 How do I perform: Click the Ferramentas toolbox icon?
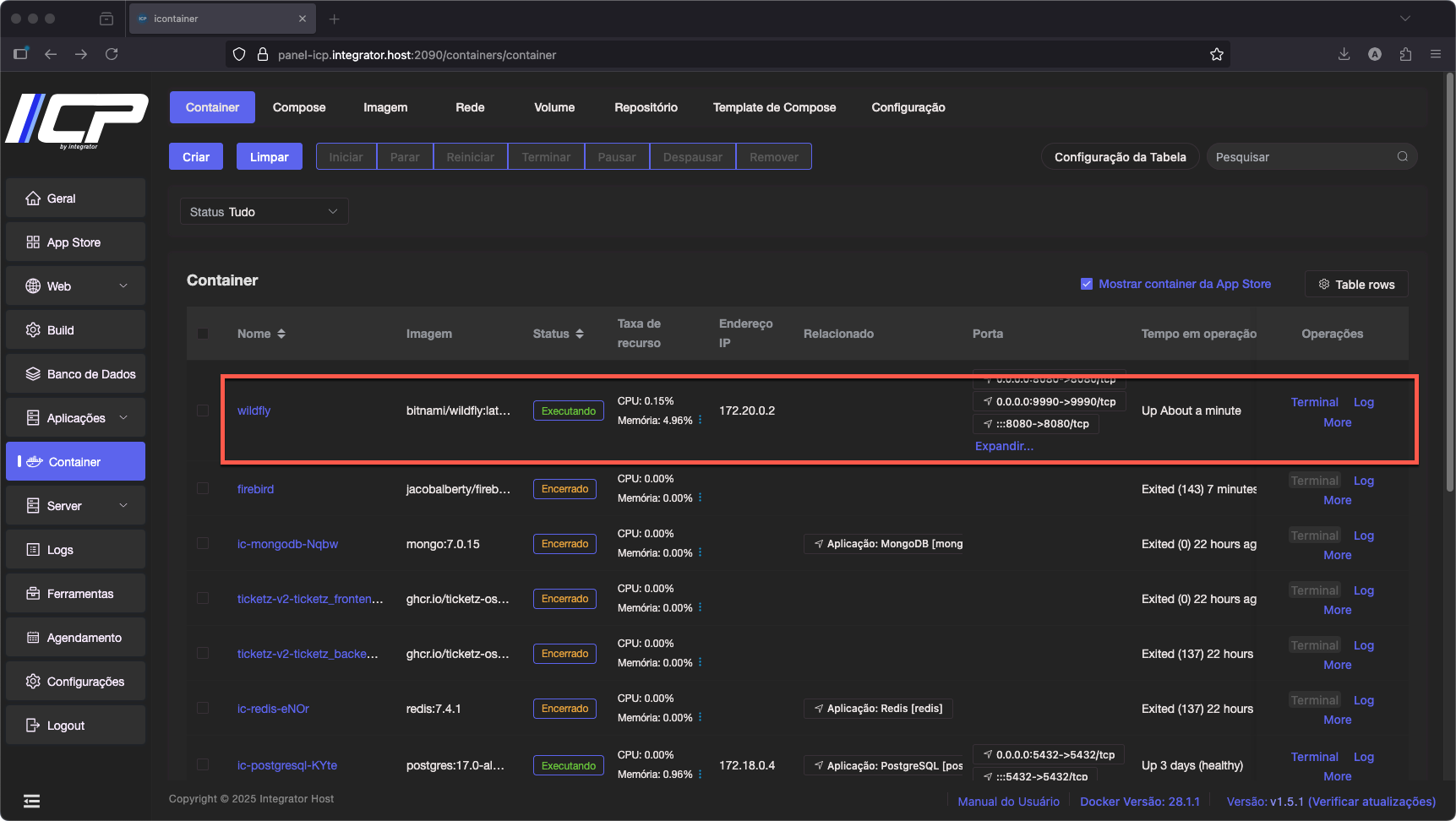[x=33, y=594]
